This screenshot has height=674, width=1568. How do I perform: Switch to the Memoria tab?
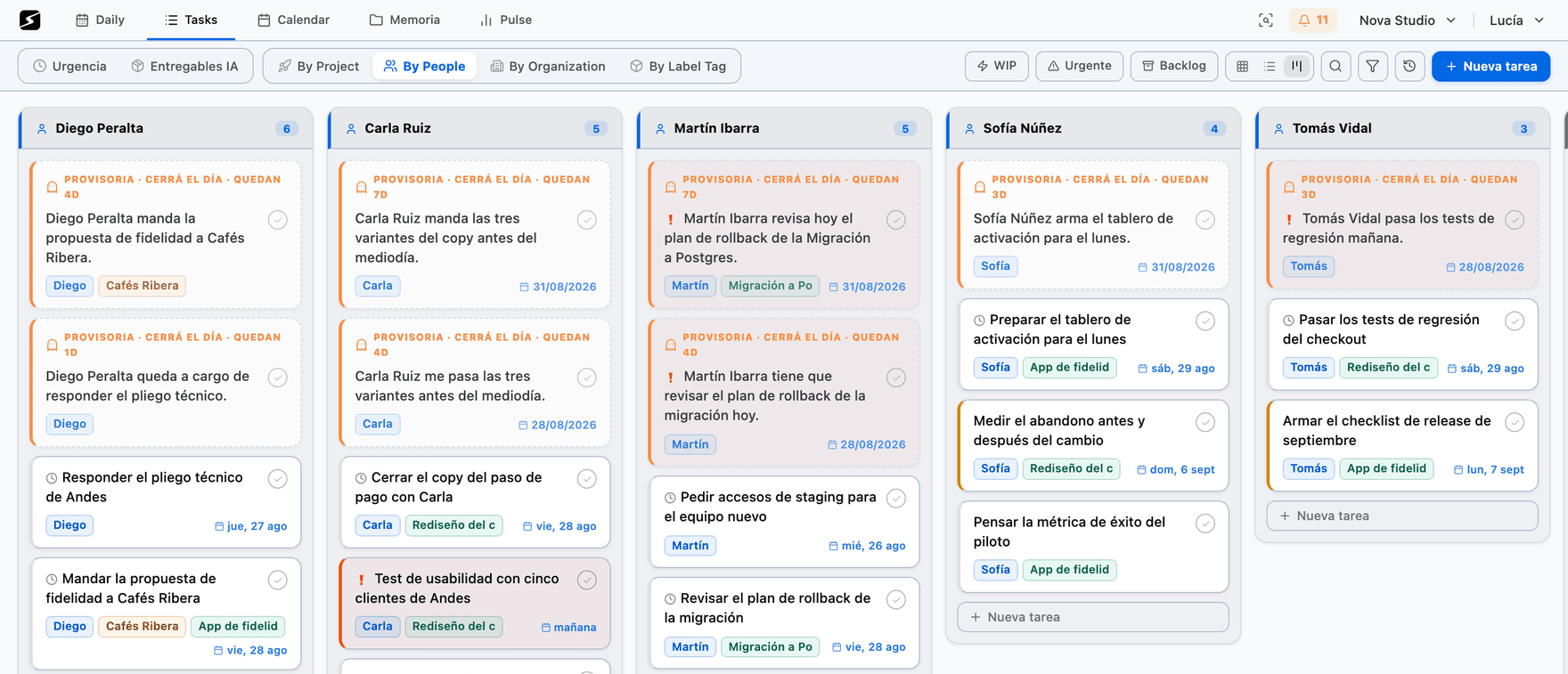404,20
